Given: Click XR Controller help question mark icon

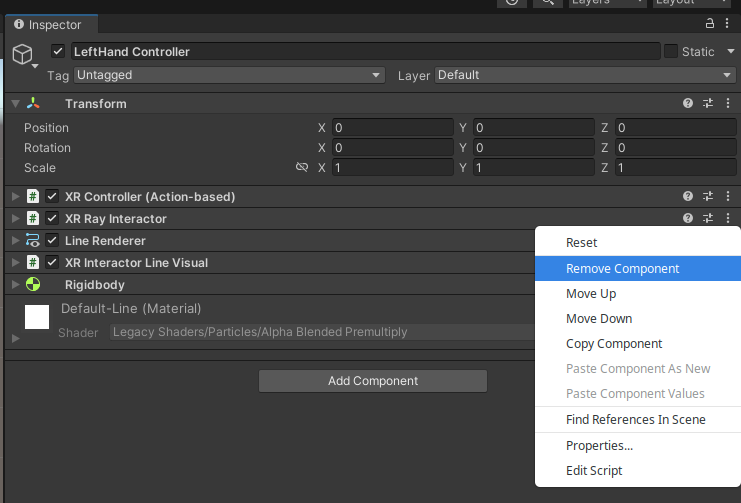Looking at the screenshot, I should pyautogui.click(x=688, y=197).
